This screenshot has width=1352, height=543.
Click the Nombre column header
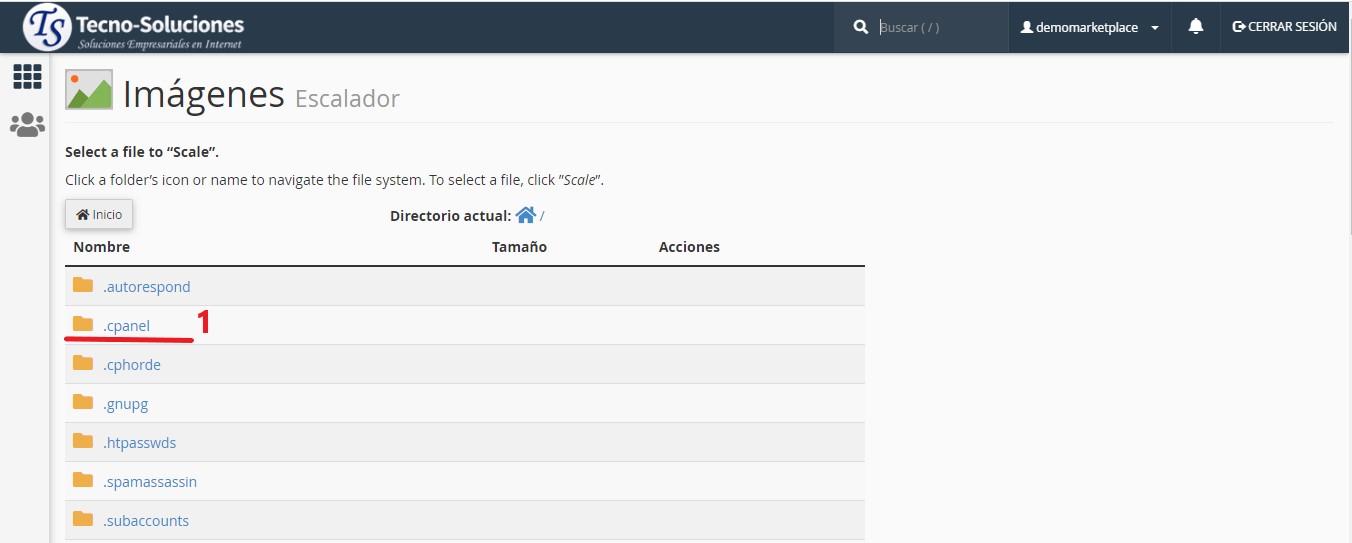101,247
